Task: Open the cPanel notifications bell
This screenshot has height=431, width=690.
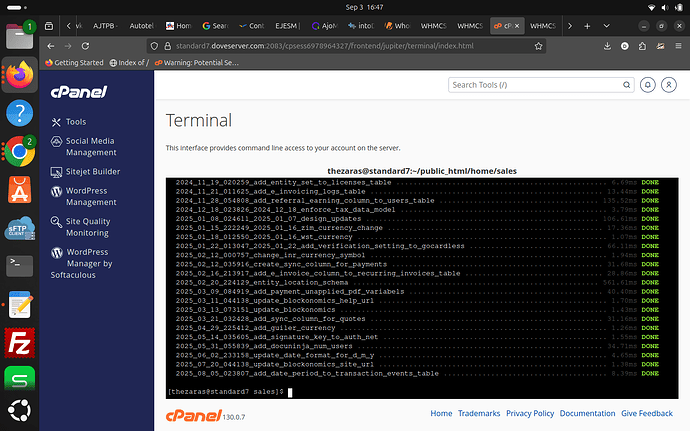Action: pyautogui.click(x=647, y=85)
